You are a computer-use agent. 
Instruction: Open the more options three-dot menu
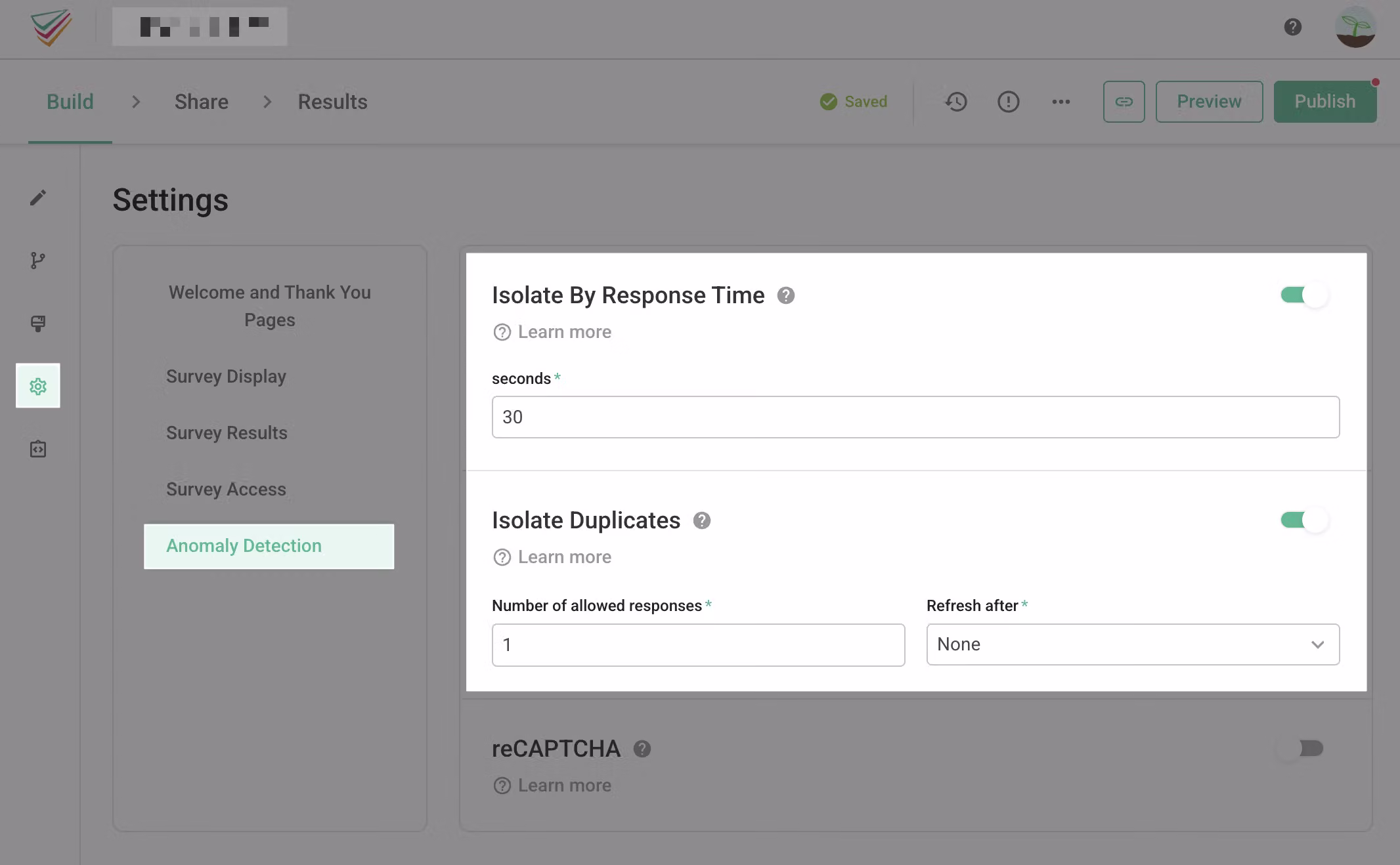click(x=1061, y=102)
